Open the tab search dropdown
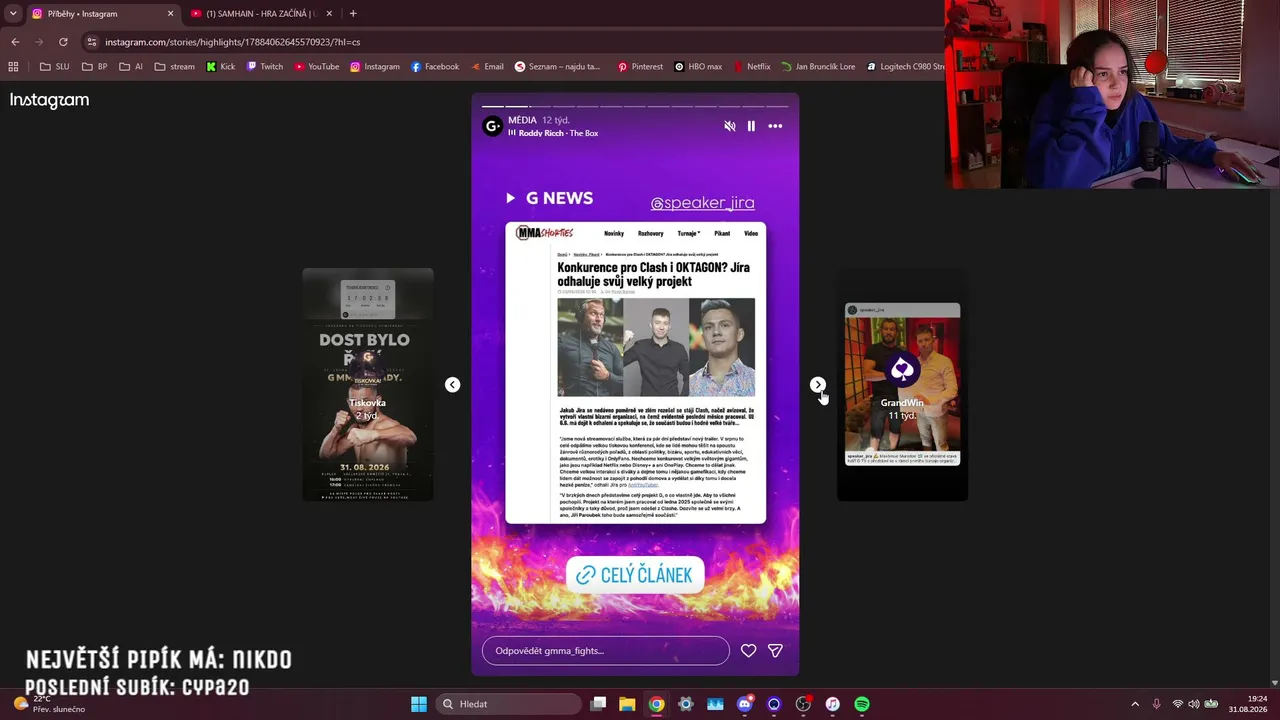1280x720 pixels. pos(13,14)
